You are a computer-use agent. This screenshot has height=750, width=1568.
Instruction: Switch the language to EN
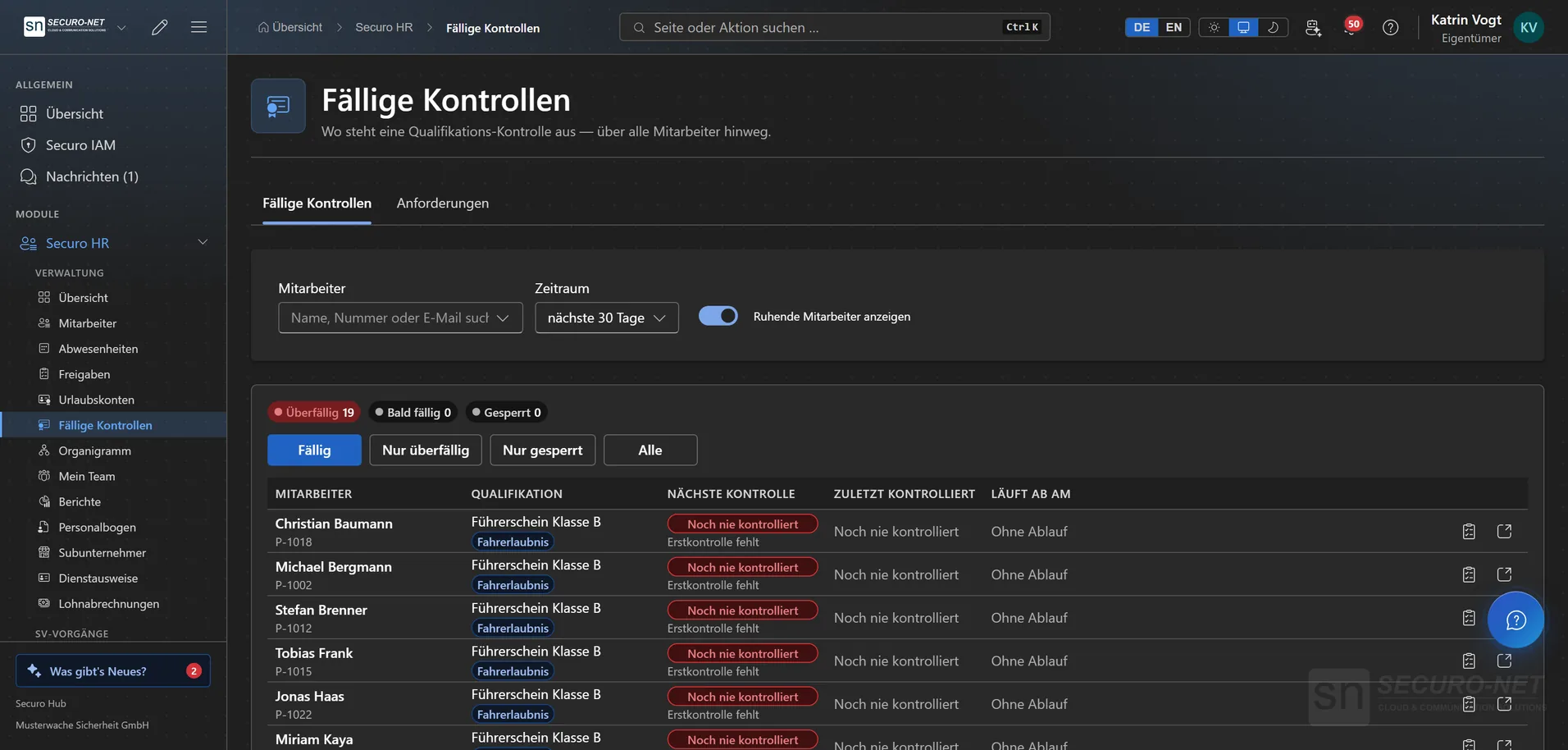pyautogui.click(x=1174, y=27)
